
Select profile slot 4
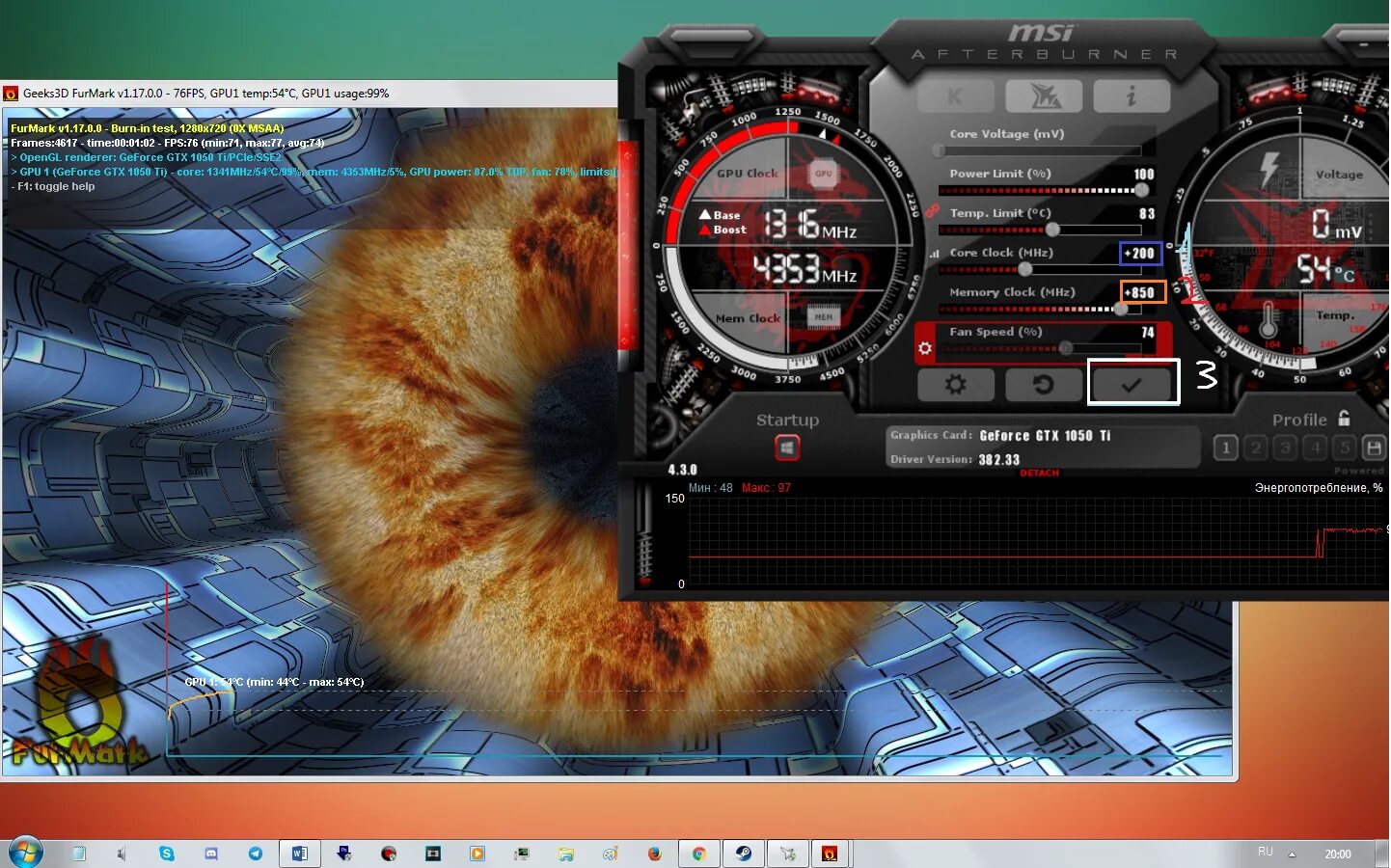point(1315,448)
